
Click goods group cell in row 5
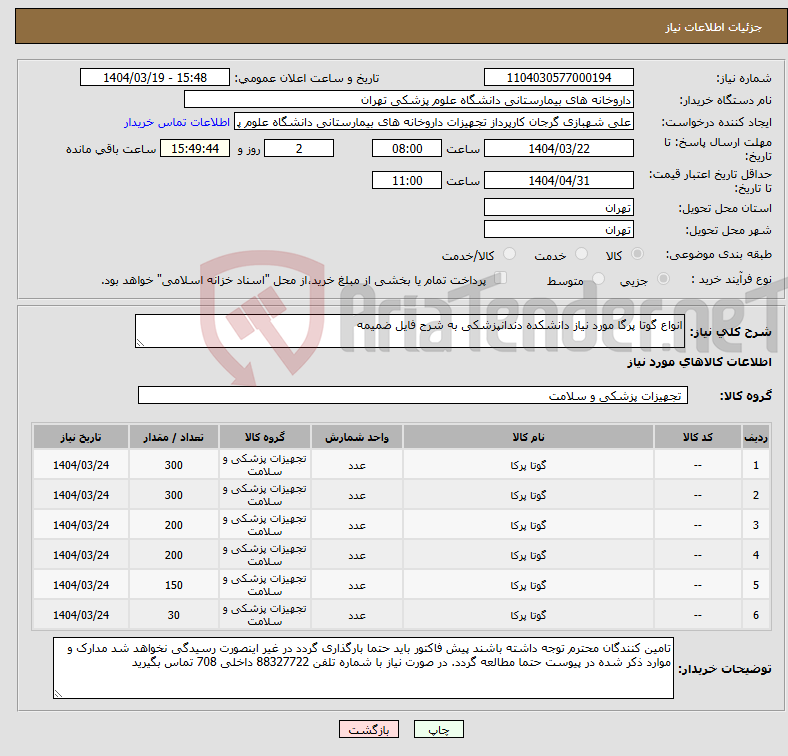coord(265,585)
